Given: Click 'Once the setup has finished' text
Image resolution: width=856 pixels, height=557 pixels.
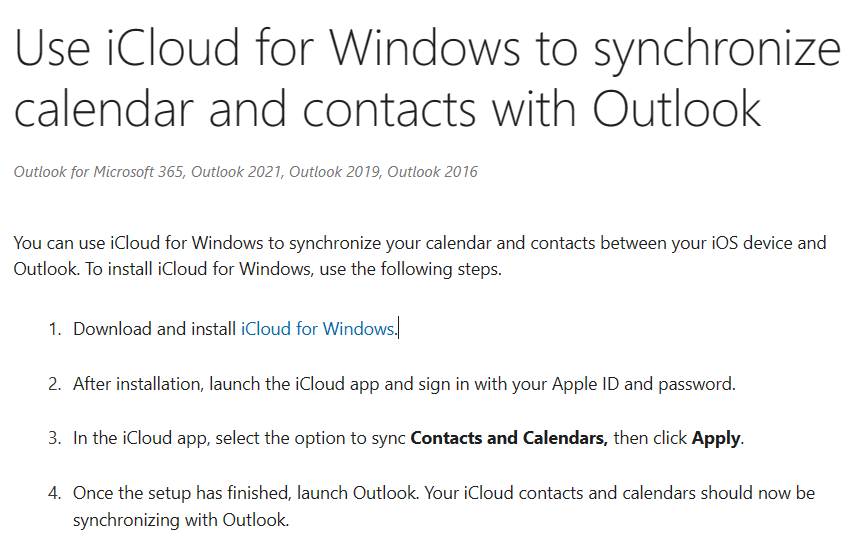Looking at the screenshot, I should coord(174,493).
